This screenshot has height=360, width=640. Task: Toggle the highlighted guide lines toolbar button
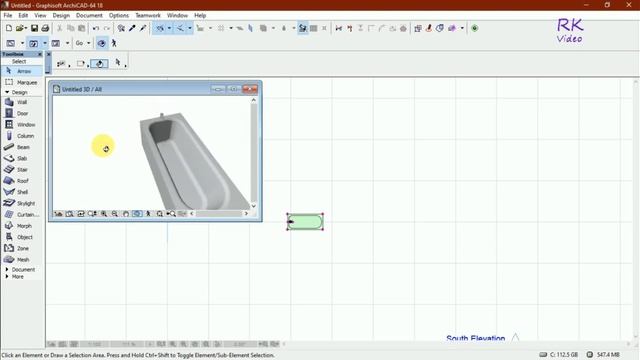coord(160,28)
